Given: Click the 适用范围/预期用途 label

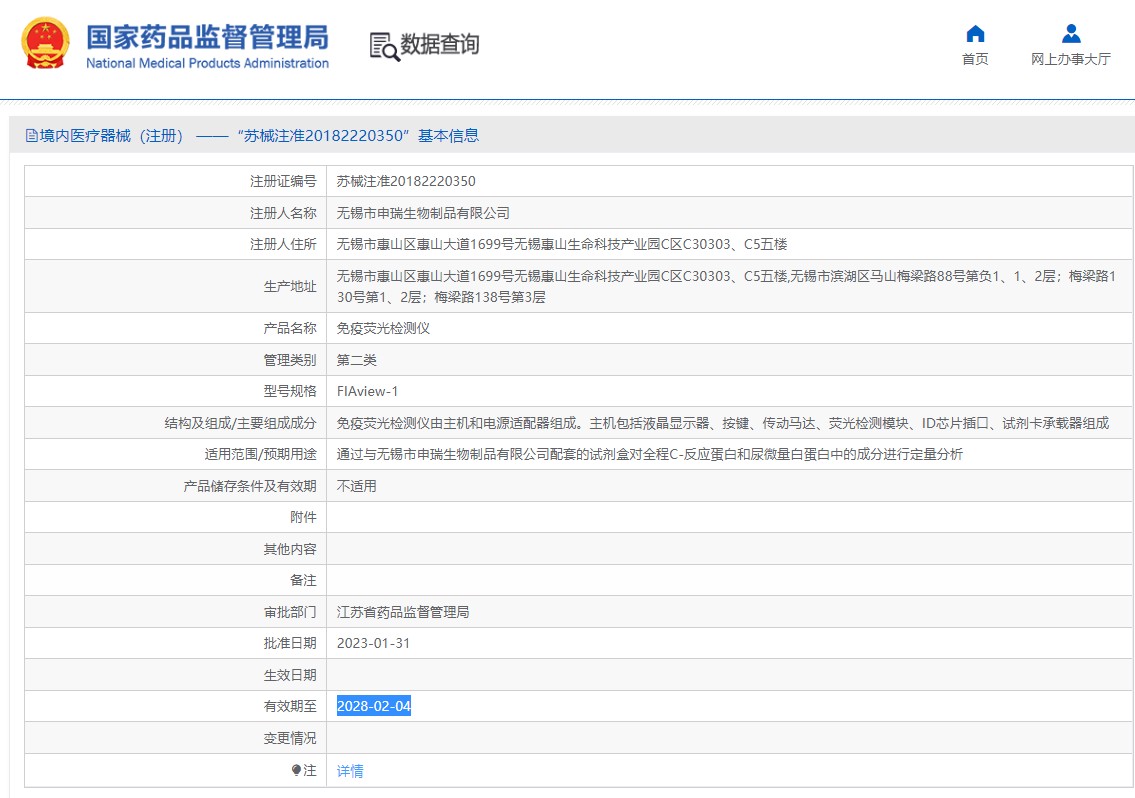Looking at the screenshot, I should (260, 454).
